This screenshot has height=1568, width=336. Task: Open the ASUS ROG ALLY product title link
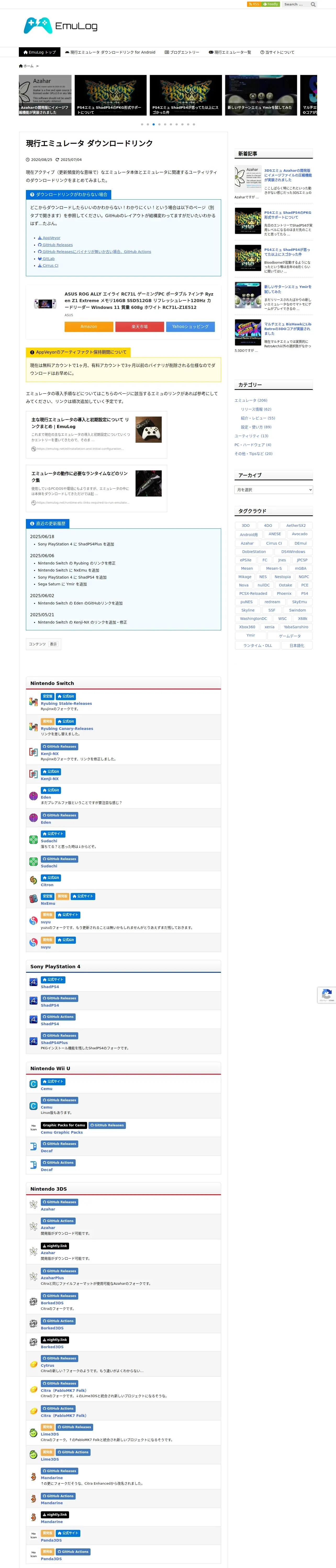point(139,301)
